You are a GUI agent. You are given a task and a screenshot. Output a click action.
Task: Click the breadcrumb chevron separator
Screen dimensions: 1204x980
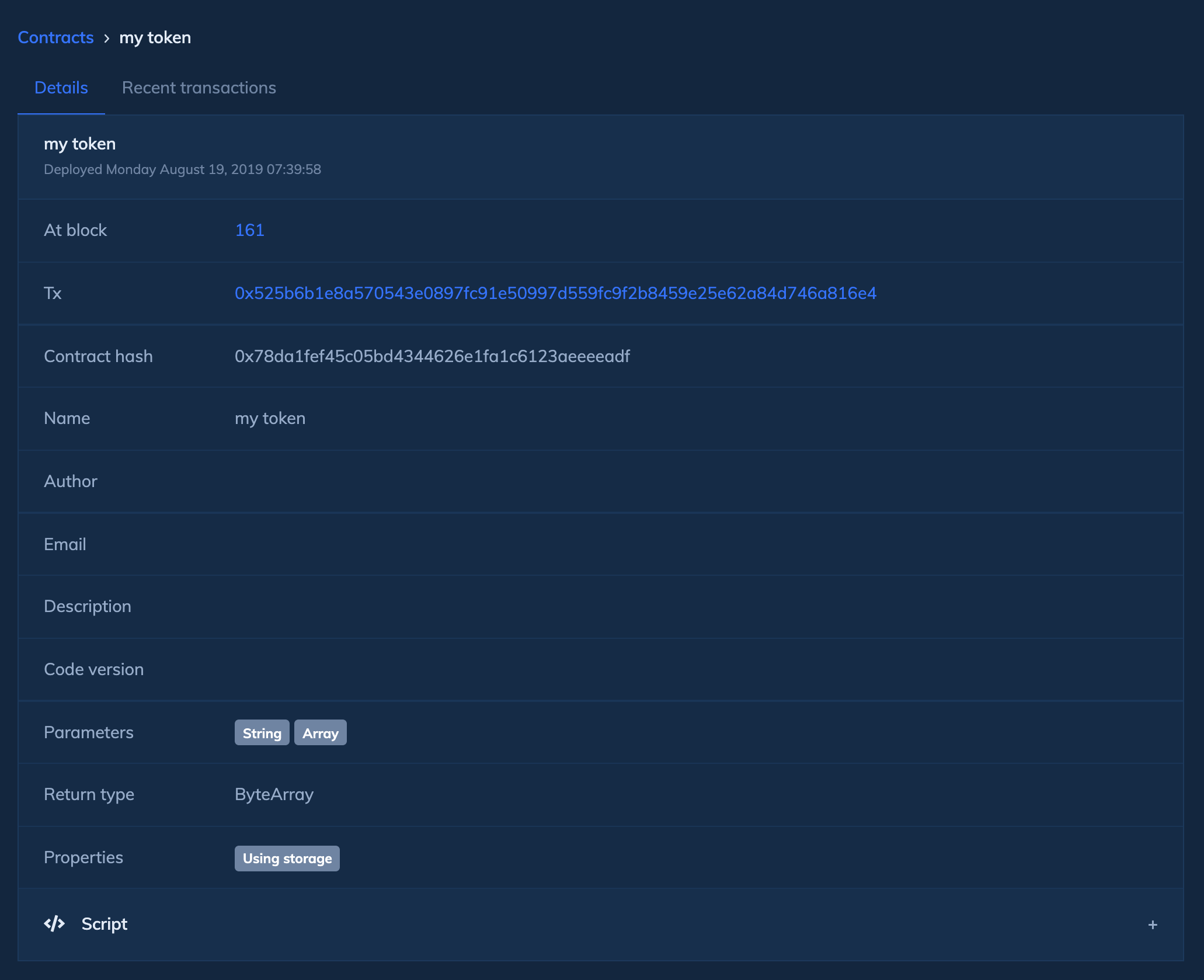click(x=107, y=39)
